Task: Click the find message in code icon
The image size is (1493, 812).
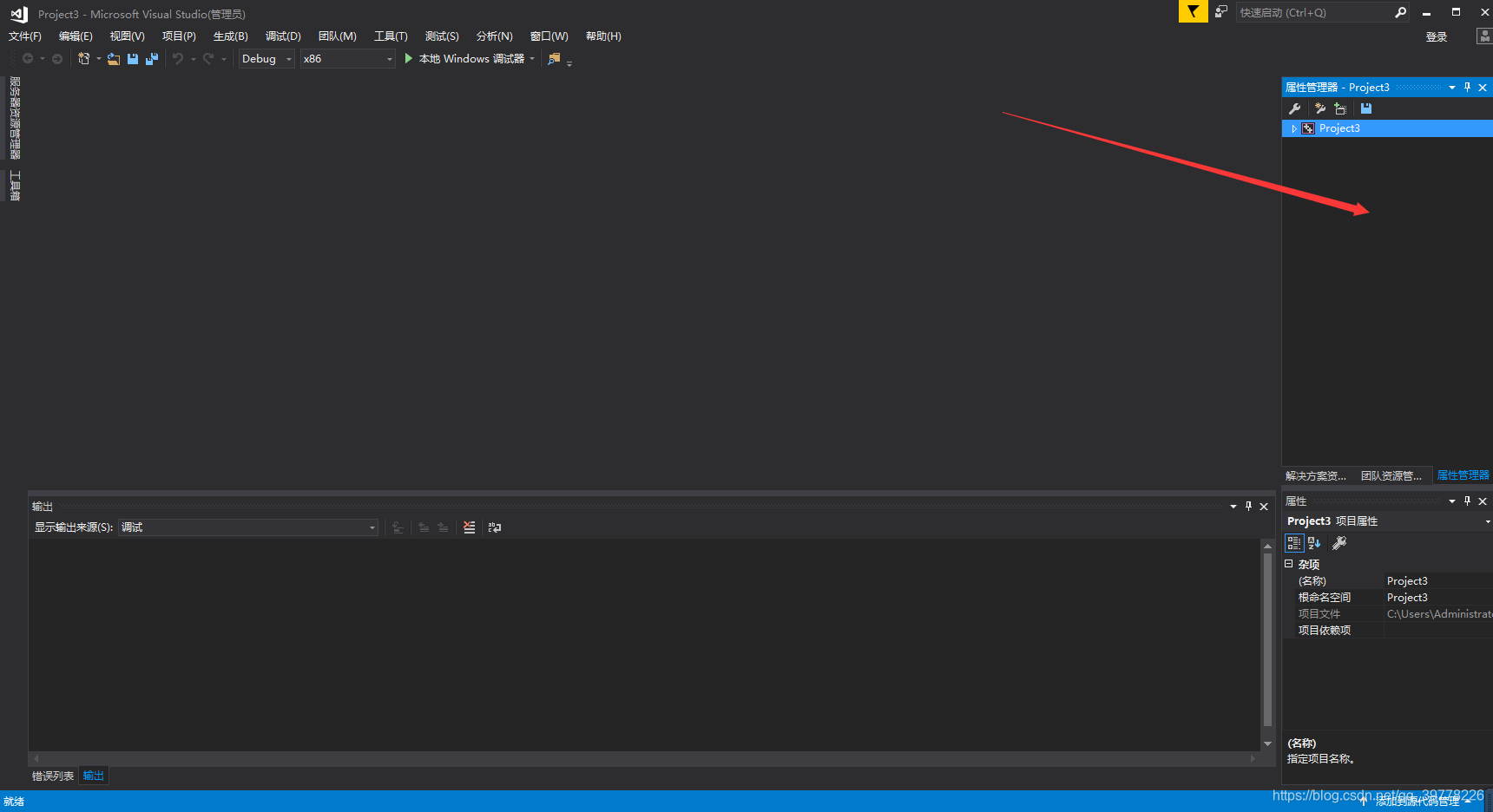Action: [398, 527]
